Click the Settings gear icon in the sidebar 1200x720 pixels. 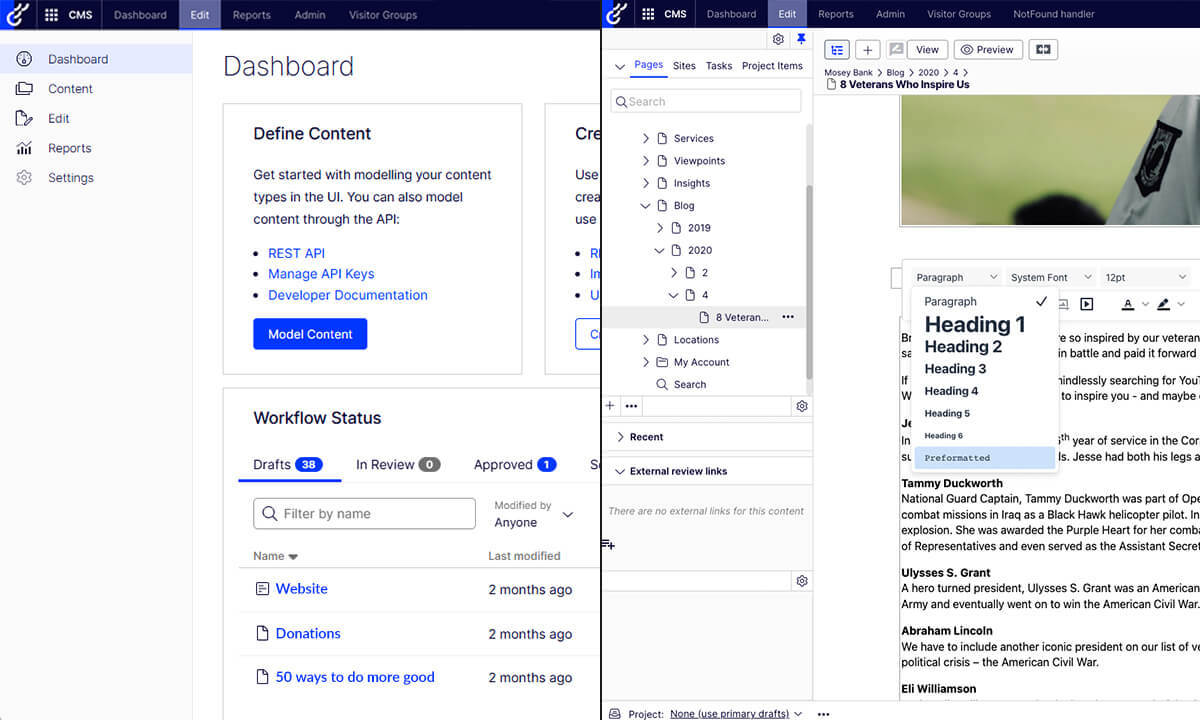click(25, 178)
